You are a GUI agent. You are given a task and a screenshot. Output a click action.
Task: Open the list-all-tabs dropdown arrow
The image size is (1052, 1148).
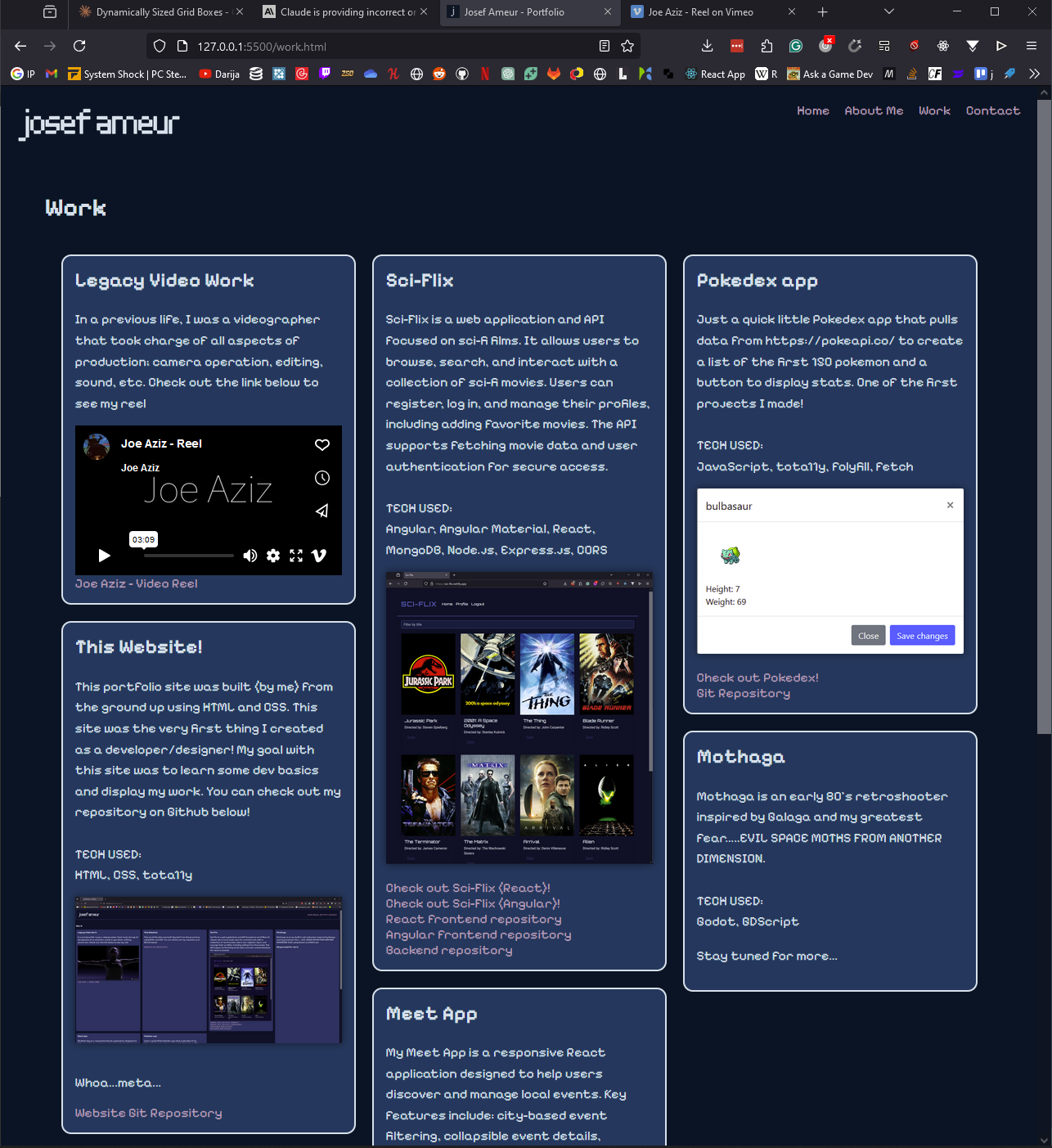[x=888, y=12]
